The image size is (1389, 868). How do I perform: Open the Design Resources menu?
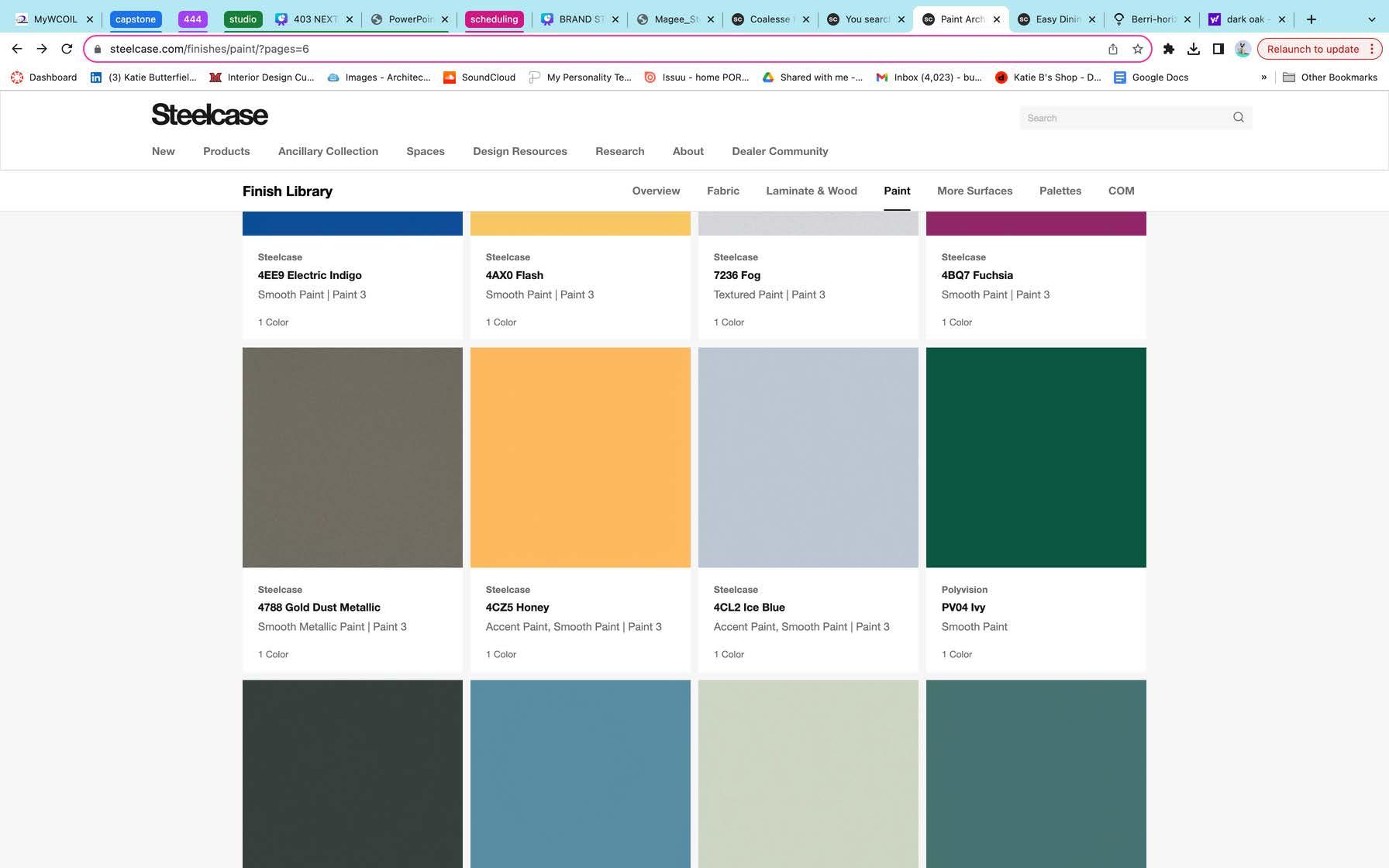pos(520,151)
